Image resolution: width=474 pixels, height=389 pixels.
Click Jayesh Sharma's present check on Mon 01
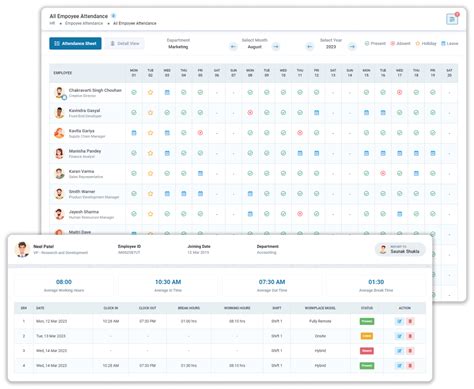134,214
